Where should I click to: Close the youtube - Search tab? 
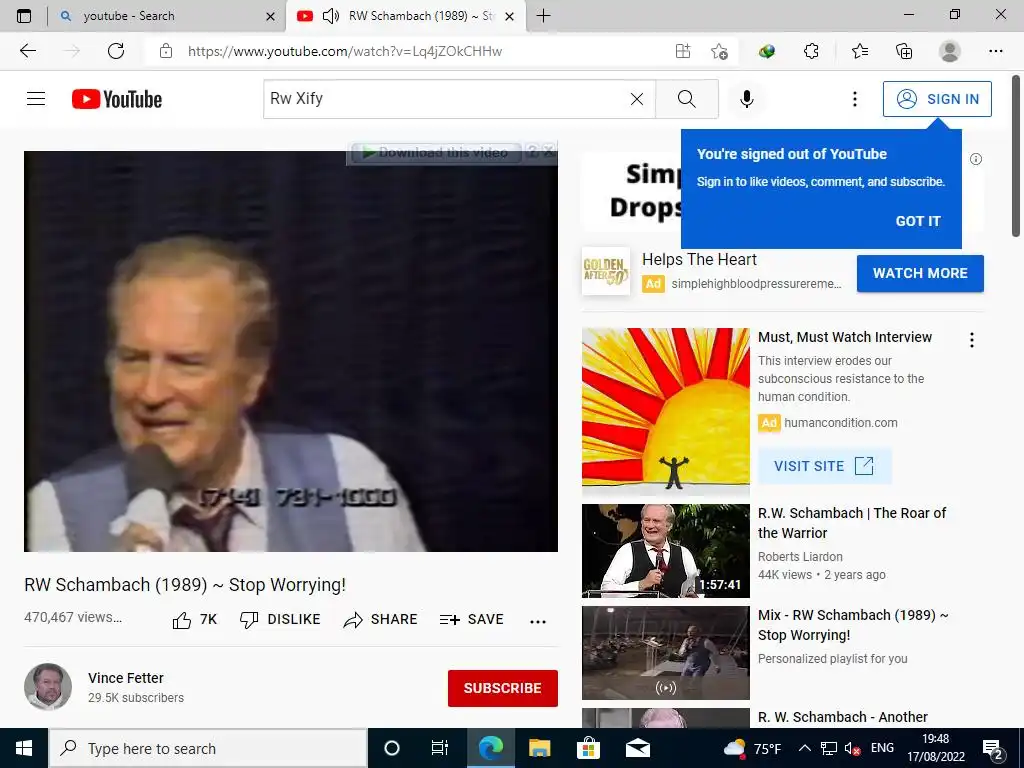(x=270, y=16)
